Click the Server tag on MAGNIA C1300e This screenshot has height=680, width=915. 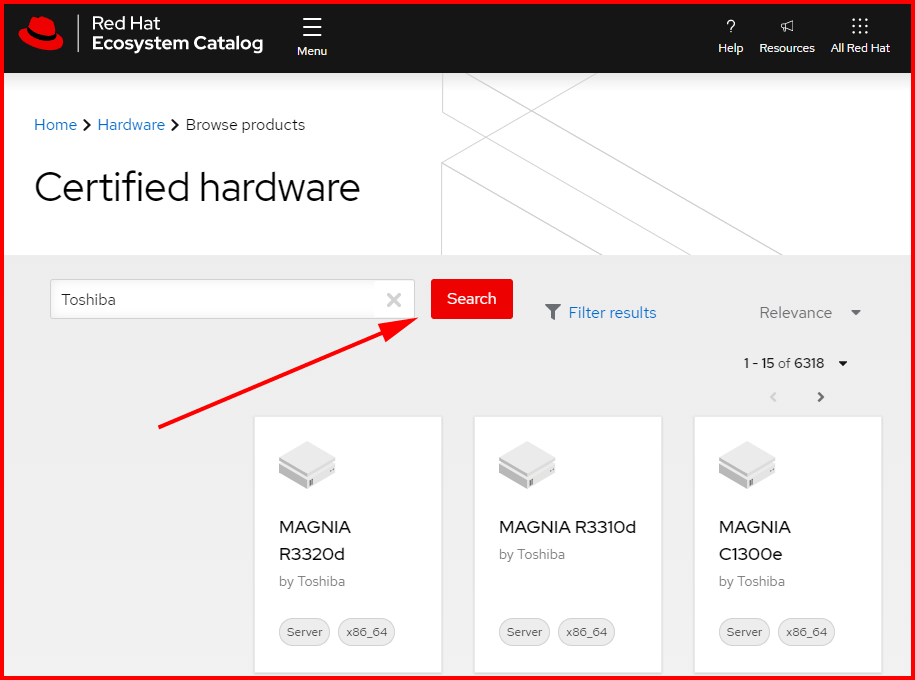pyautogui.click(x=745, y=632)
